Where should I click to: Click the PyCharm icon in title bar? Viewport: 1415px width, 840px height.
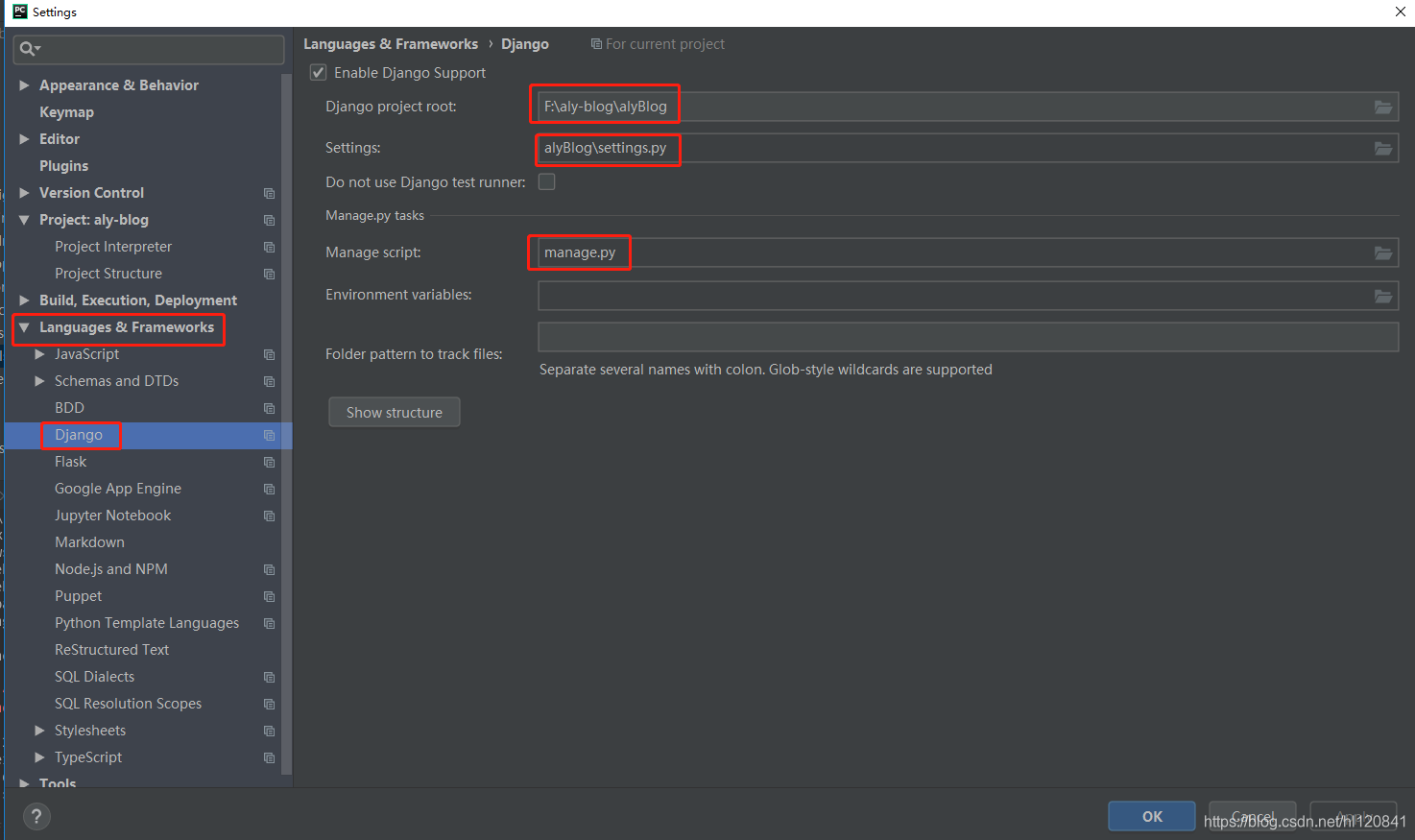[19, 12]
